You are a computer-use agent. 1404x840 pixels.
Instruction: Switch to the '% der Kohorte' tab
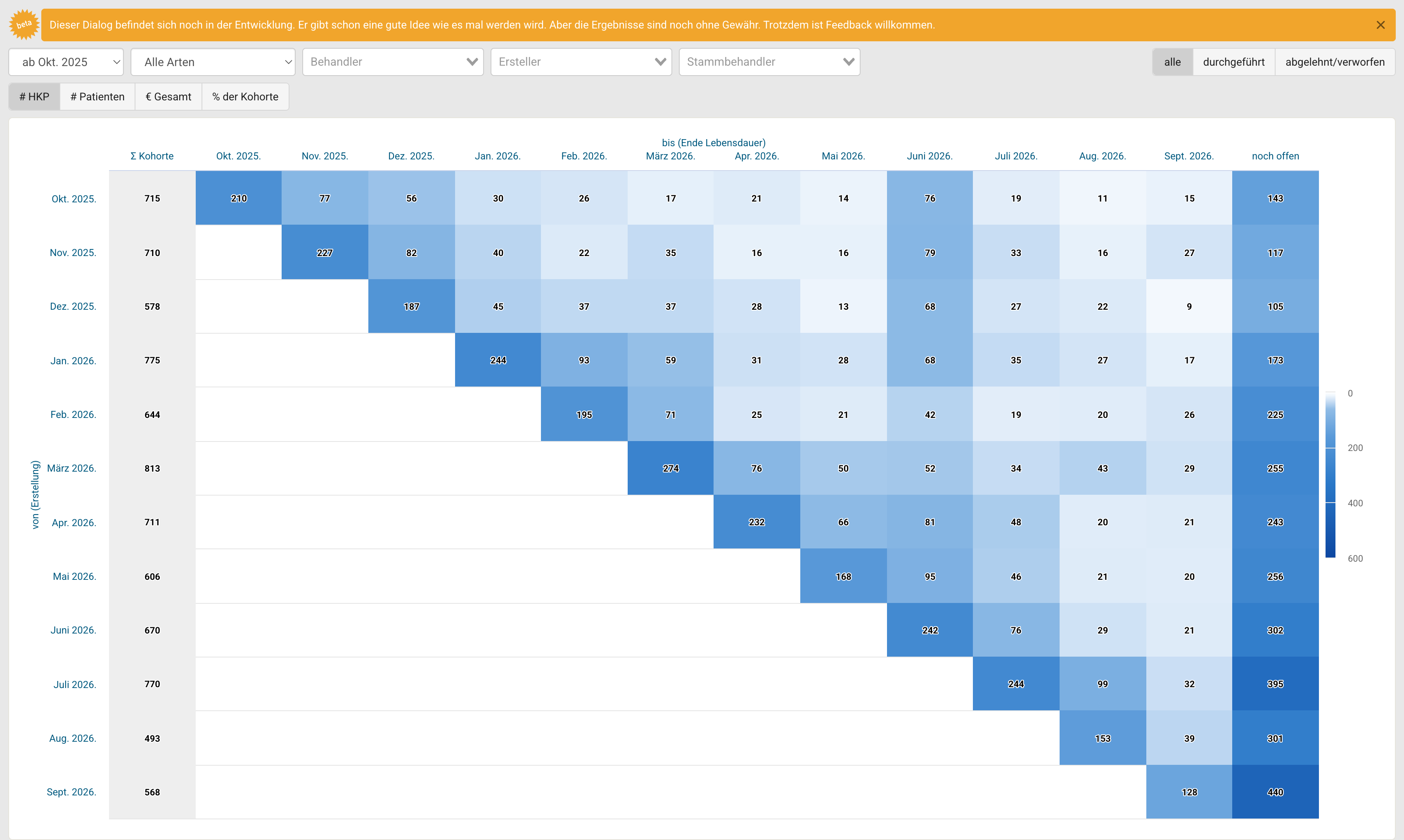point(245,97)
